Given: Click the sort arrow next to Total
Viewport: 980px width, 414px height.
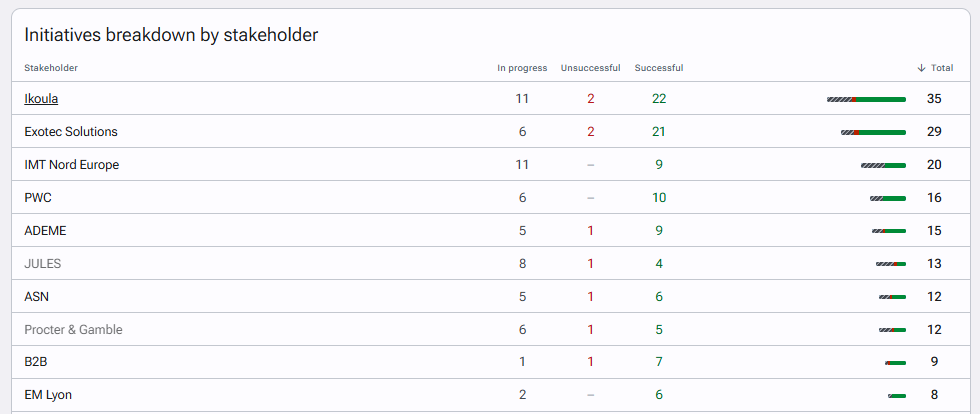Looking at the screenshot, I should 921,68.
